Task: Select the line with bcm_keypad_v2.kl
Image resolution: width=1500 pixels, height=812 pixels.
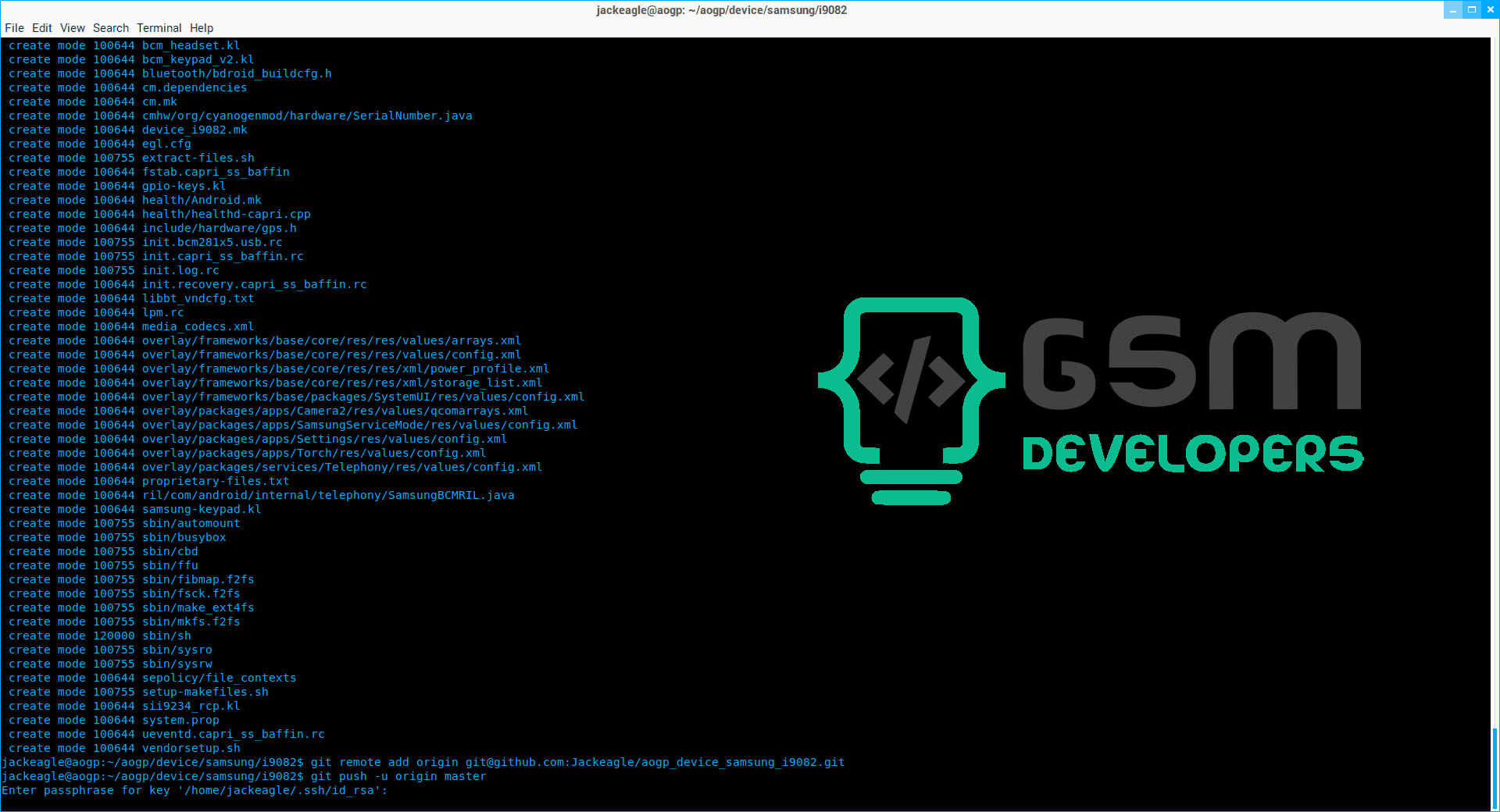Action: coord(131,60)
